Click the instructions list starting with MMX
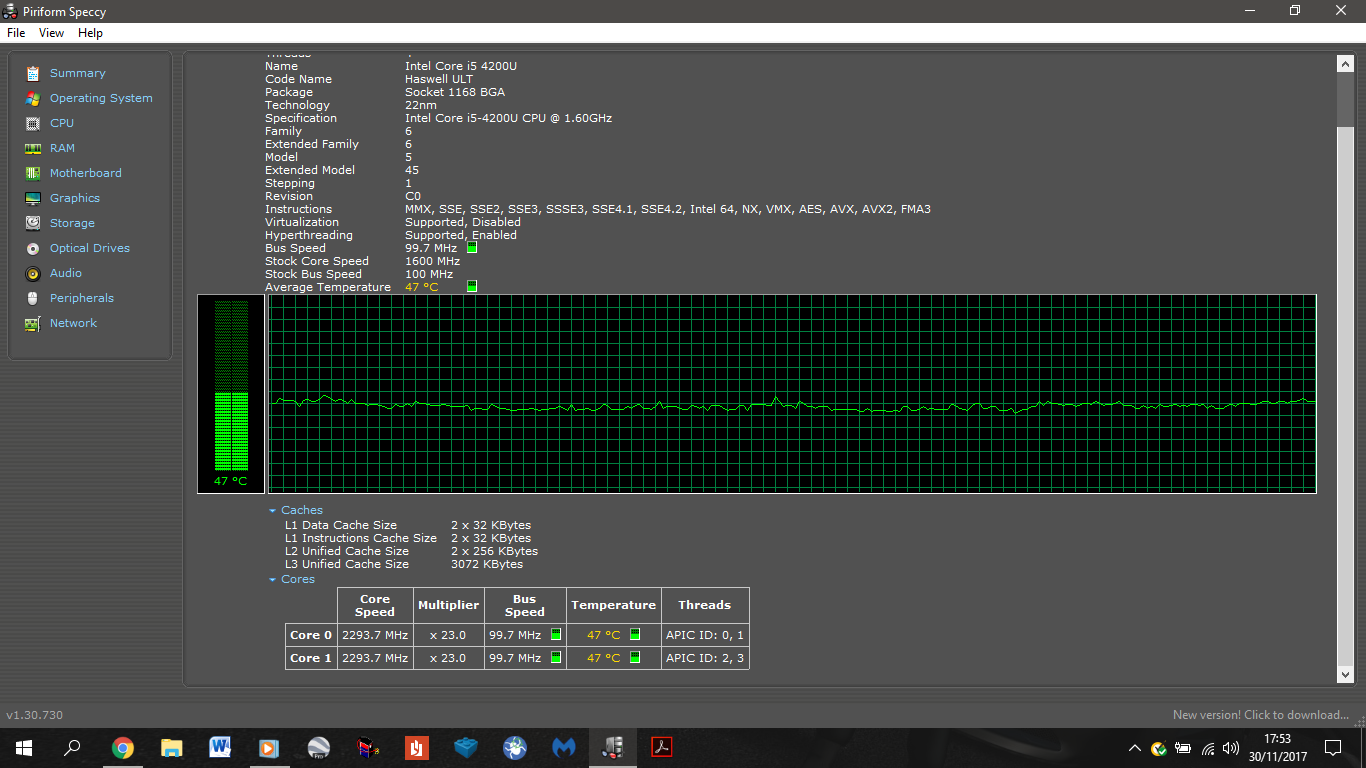The image size is (1366, 768). tap(668, 209)
